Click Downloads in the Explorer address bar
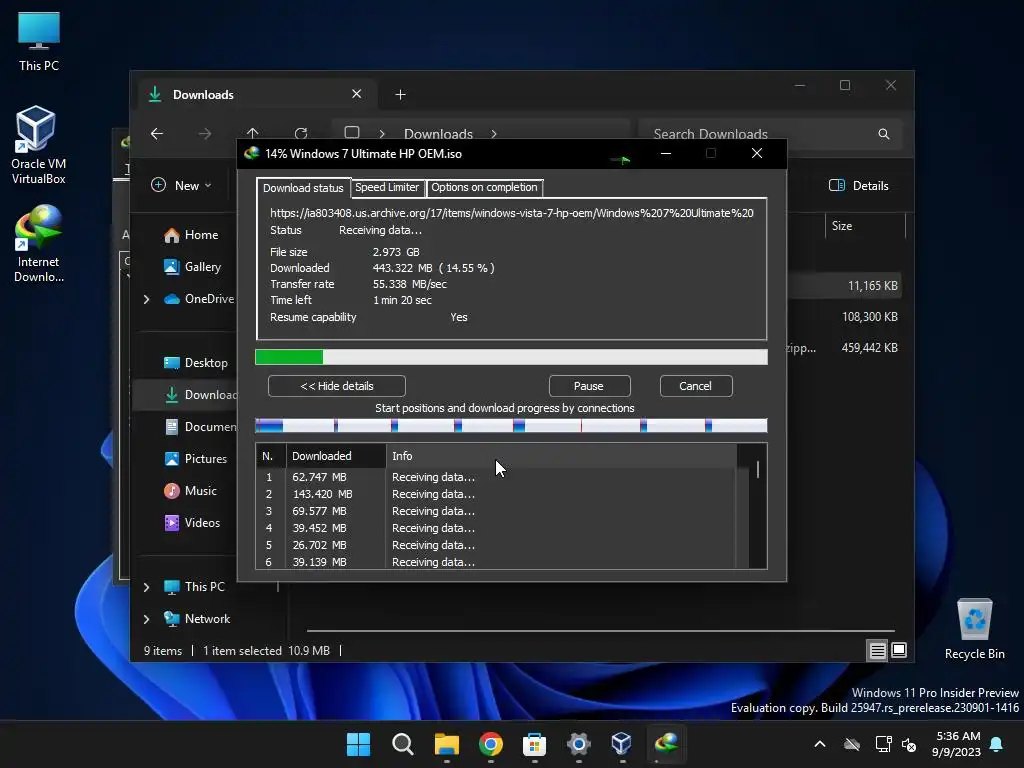The height and width of the screenshot is (768, 1024). [x=438, y=134]
